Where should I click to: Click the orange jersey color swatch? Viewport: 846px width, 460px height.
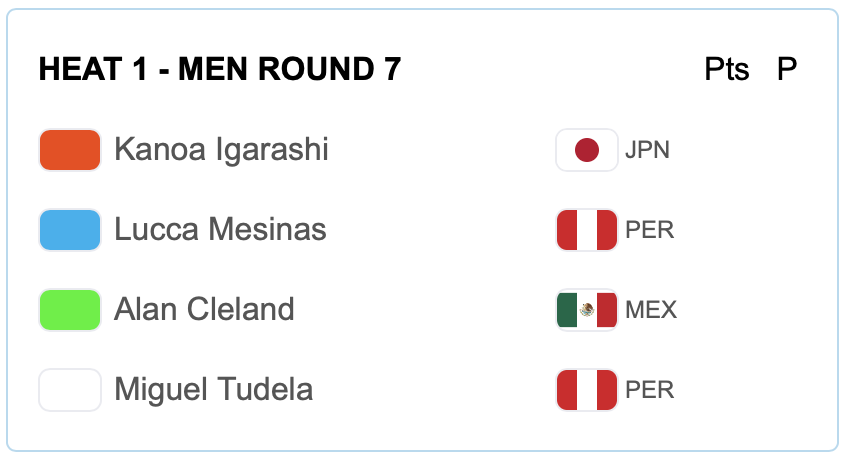[x=70, y=150]
